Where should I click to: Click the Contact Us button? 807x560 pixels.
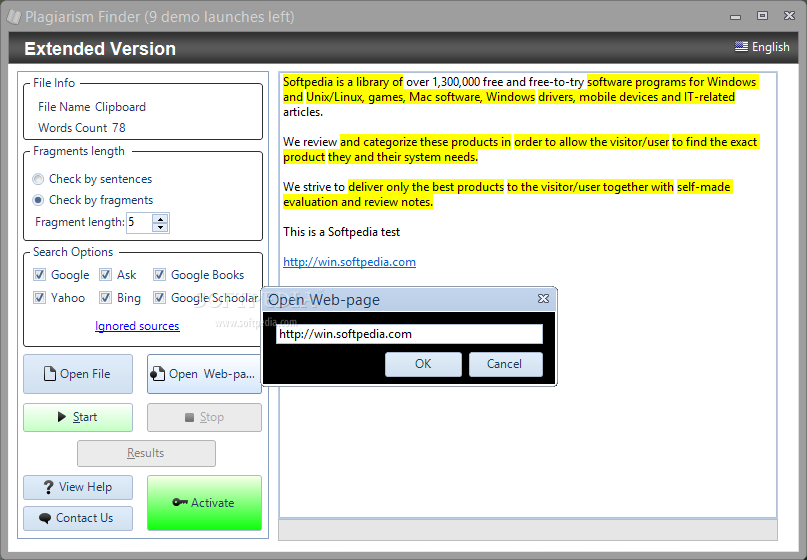(78, 518)
